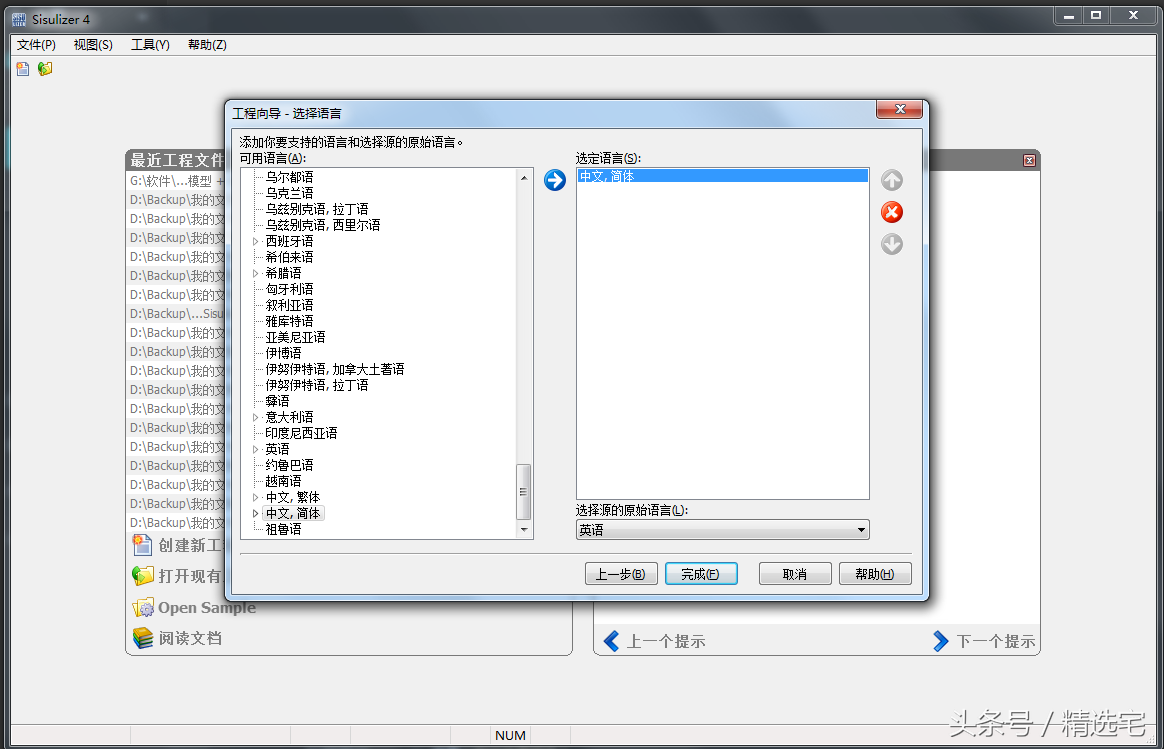Expand the 中文, 繁体 tree node
The height and width of the screenshot is (749, 1164).
pyautogui.click(x=255, y=497)
